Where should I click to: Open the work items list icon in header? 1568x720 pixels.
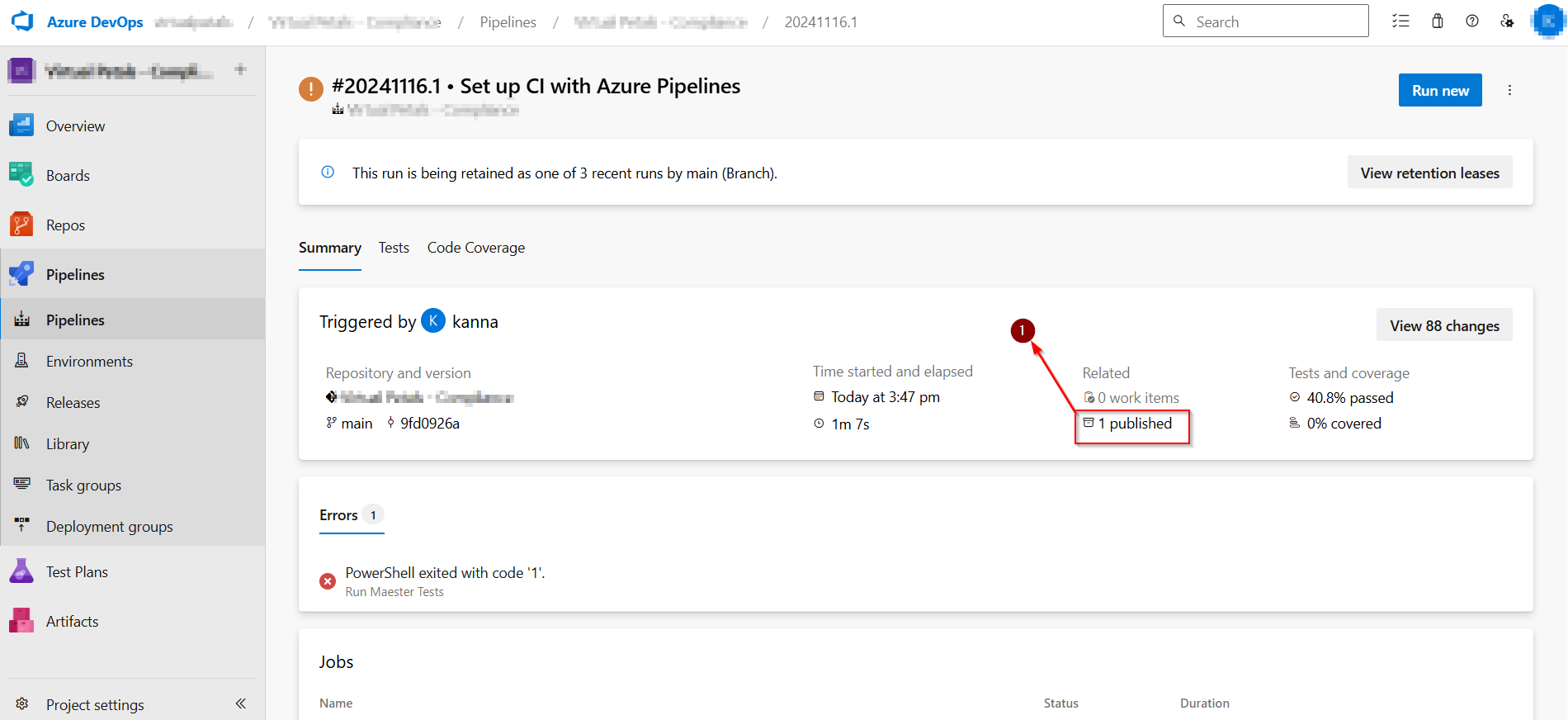click(x=1400, y=21)
